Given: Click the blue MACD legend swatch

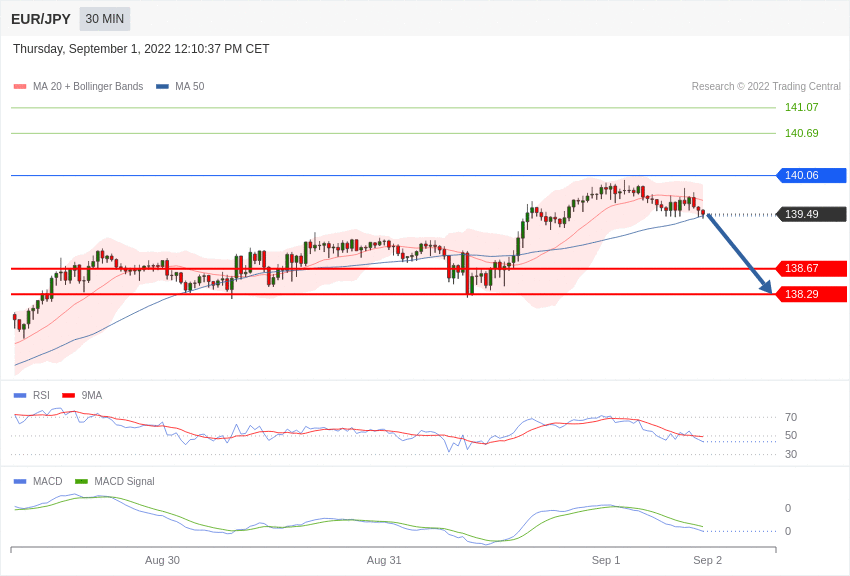Looking at the screenshot, I should (20, 482).
